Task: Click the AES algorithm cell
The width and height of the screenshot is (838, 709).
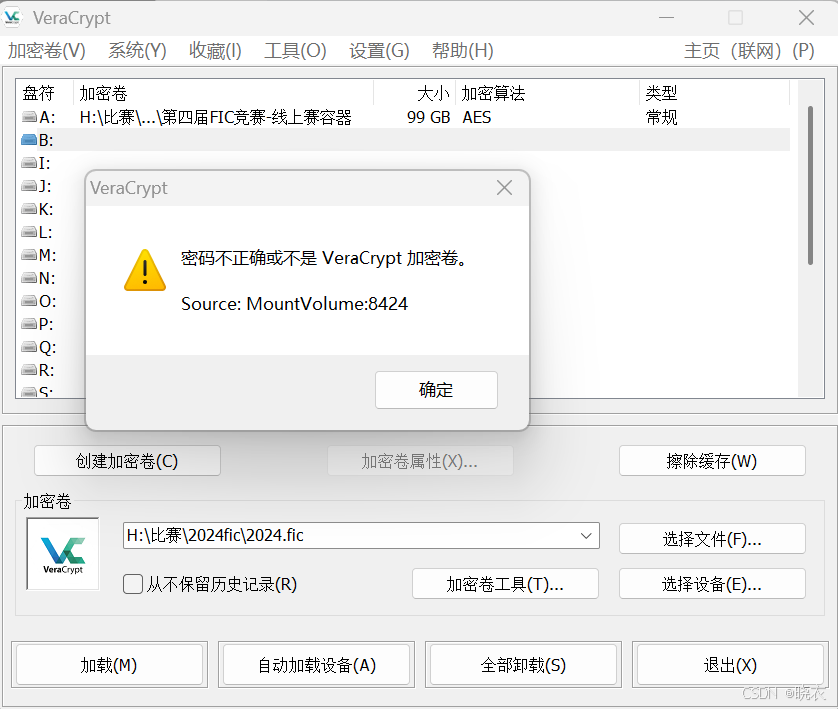Action: click(477, 117)
